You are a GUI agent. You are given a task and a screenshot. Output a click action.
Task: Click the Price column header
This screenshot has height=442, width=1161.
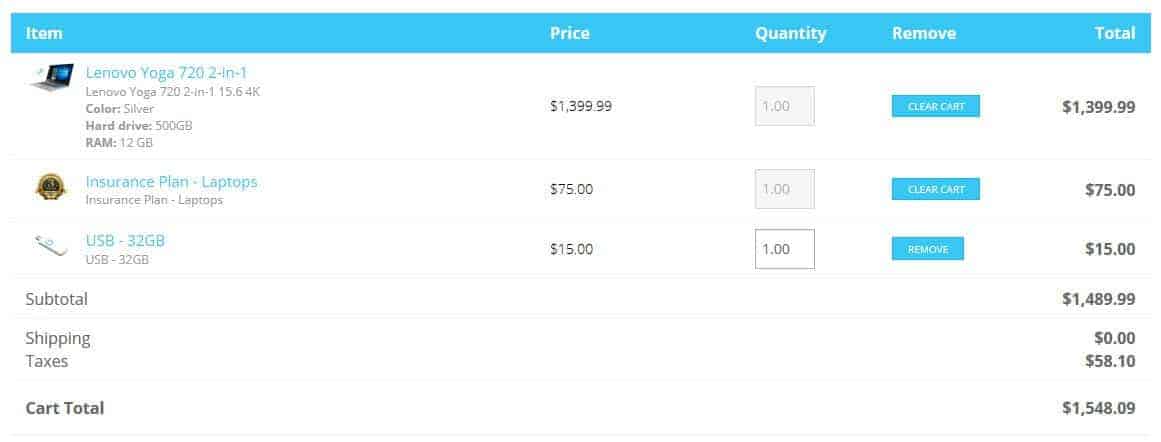(x=569, y=33)
